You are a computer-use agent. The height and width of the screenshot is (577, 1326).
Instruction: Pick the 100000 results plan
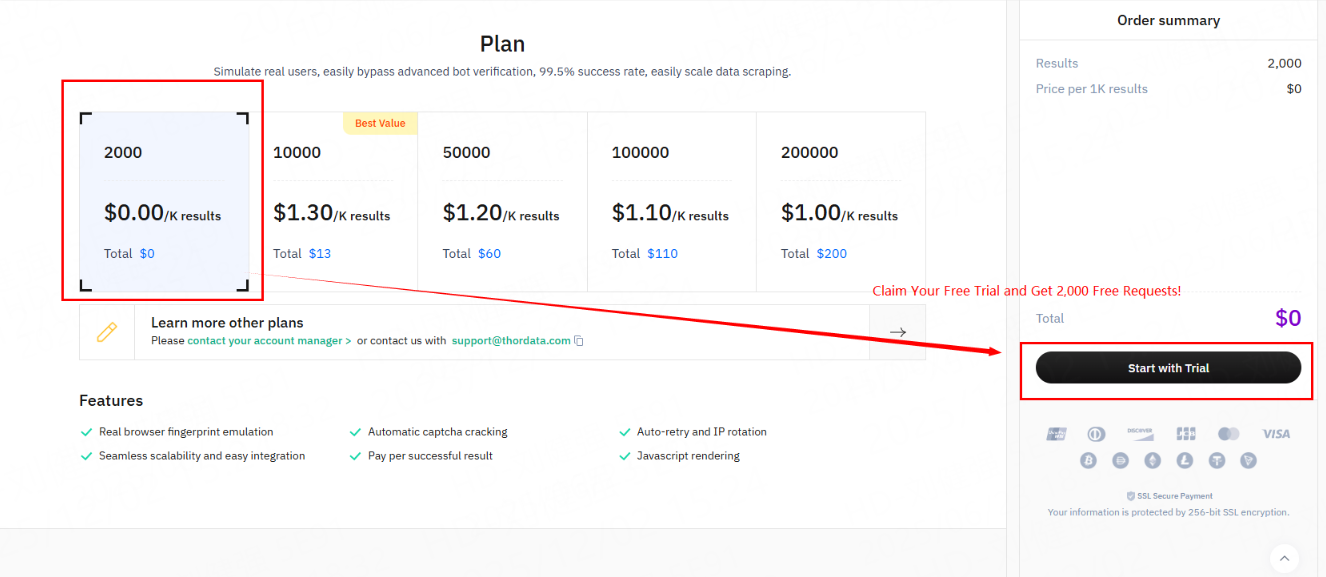pyautogui.click(x=671, y=201)
